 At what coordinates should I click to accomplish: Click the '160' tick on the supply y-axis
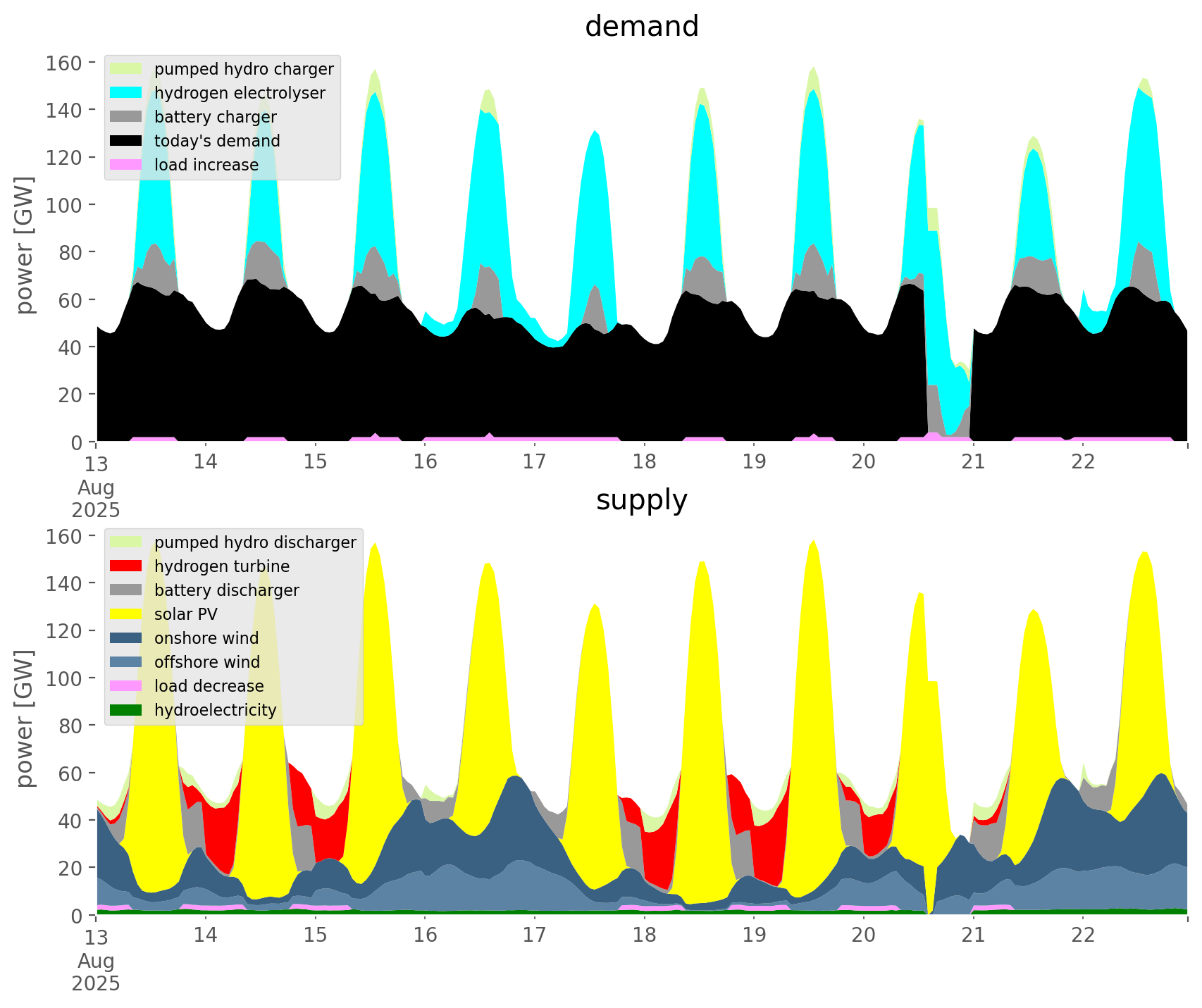63,537
